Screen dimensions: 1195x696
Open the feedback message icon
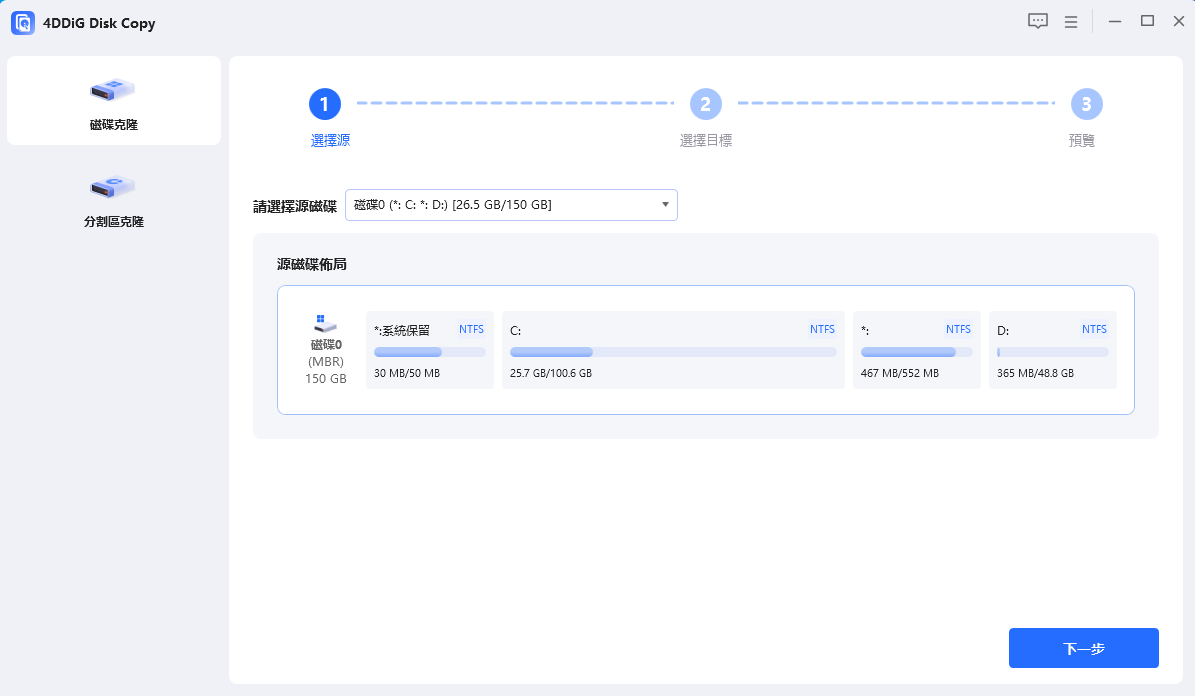[1038, 21]
